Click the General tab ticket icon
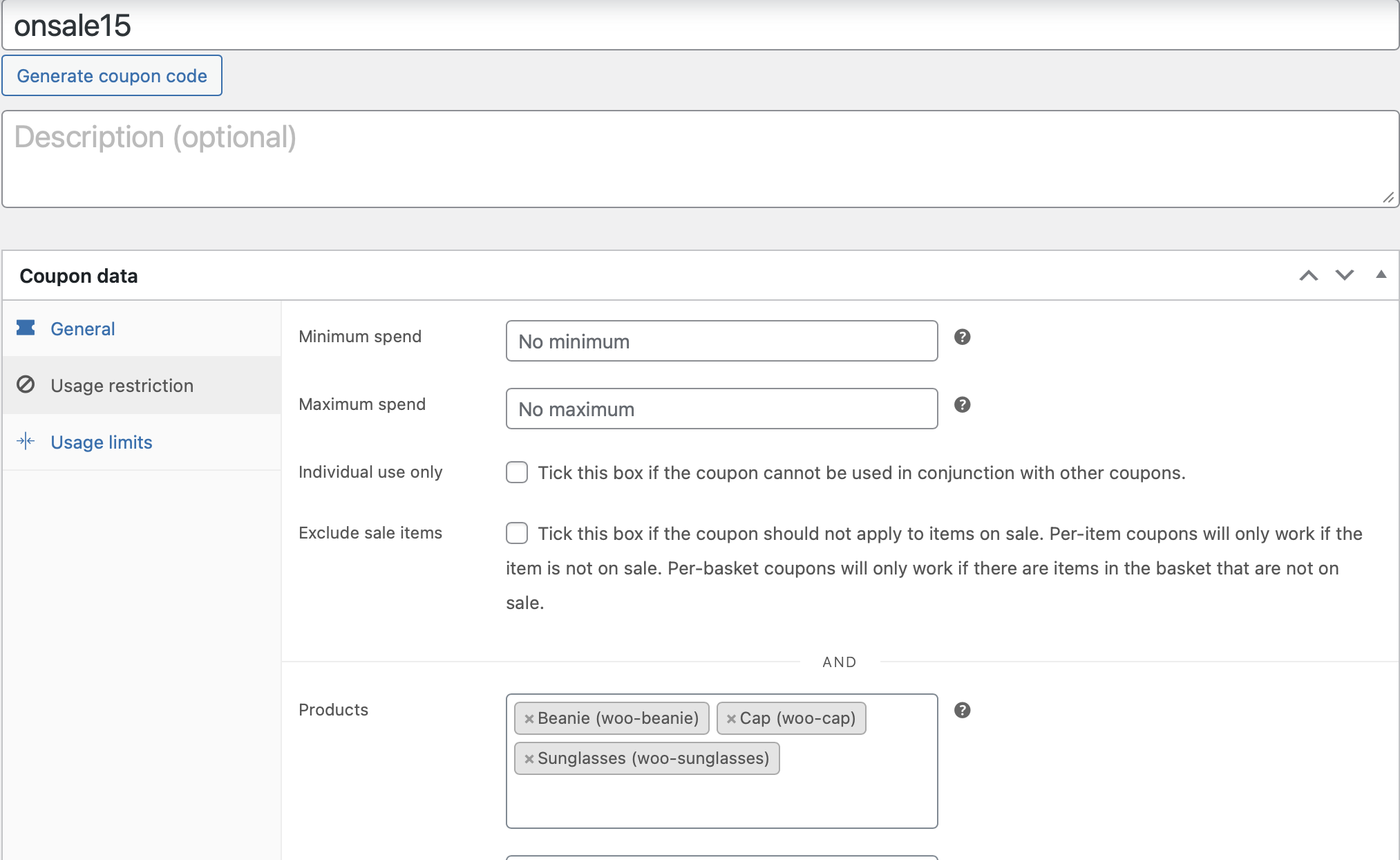This screenshot has width=1400, height=860. click(26, 328)
